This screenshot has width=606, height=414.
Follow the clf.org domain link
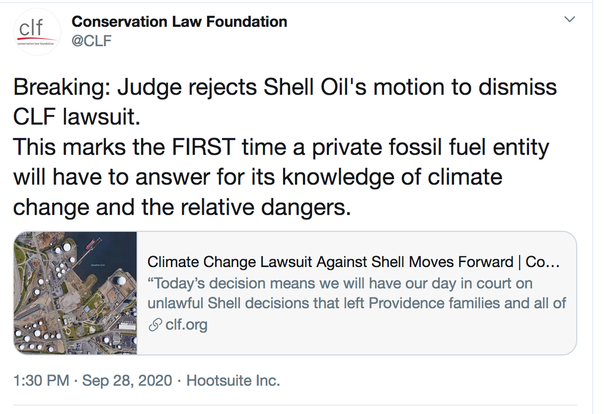pyautogui.click(x=186, y=324)
